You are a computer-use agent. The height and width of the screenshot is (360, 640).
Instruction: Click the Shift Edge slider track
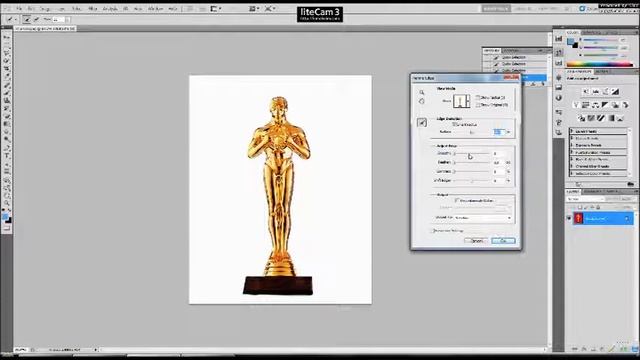472,180
